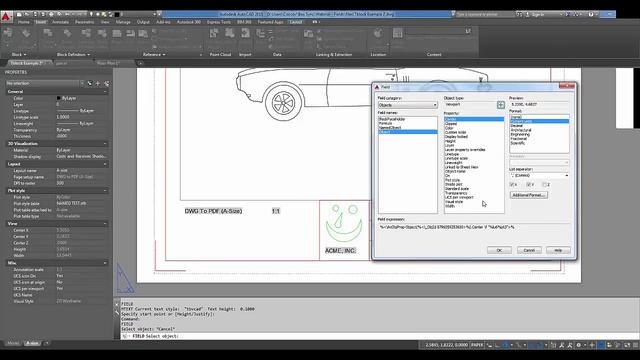The width and height of the screenshot is (640, 360).
Task: Click the Create Block icon
Action: pos(48,33)
